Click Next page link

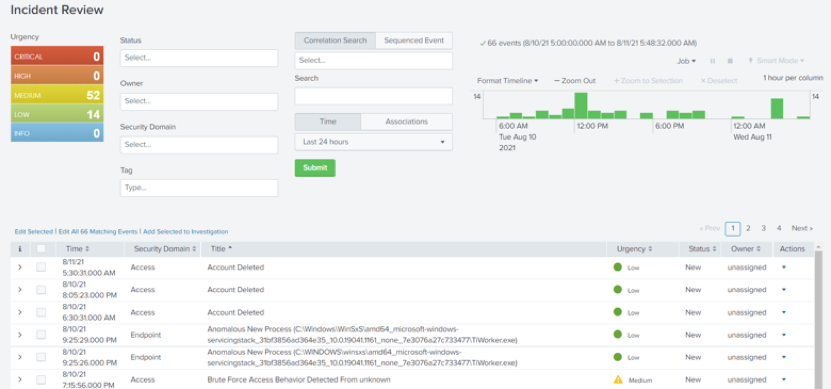tap(802, 228)
